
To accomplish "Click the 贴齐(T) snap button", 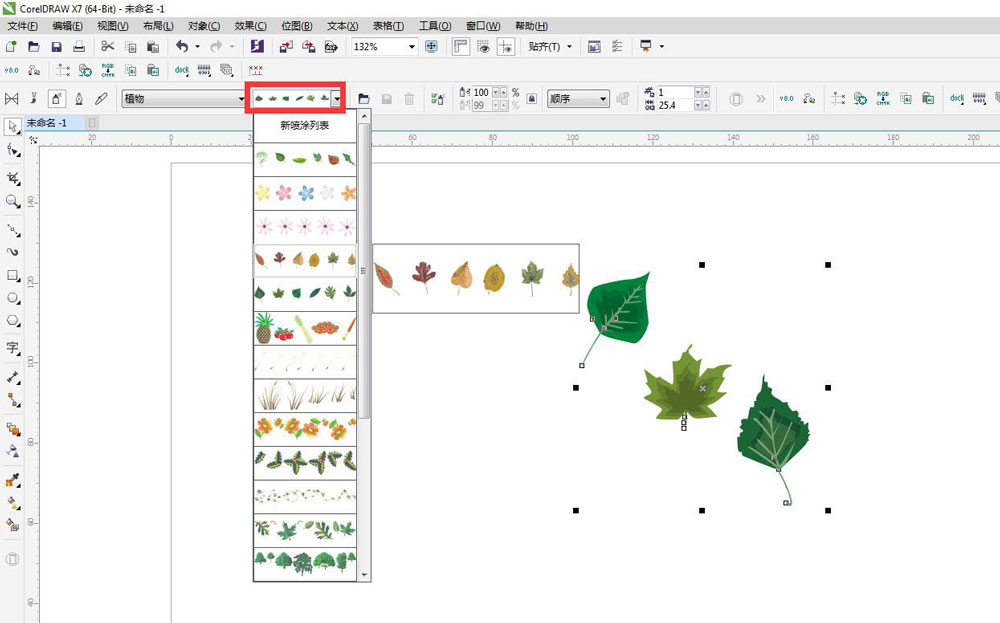I will (551, 46).
